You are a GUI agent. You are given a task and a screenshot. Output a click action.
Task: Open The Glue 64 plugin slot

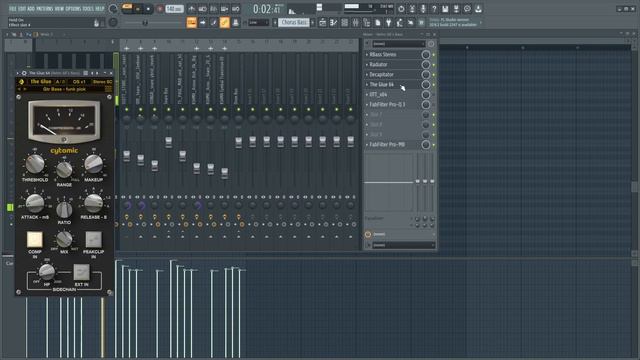coord(394,84)
